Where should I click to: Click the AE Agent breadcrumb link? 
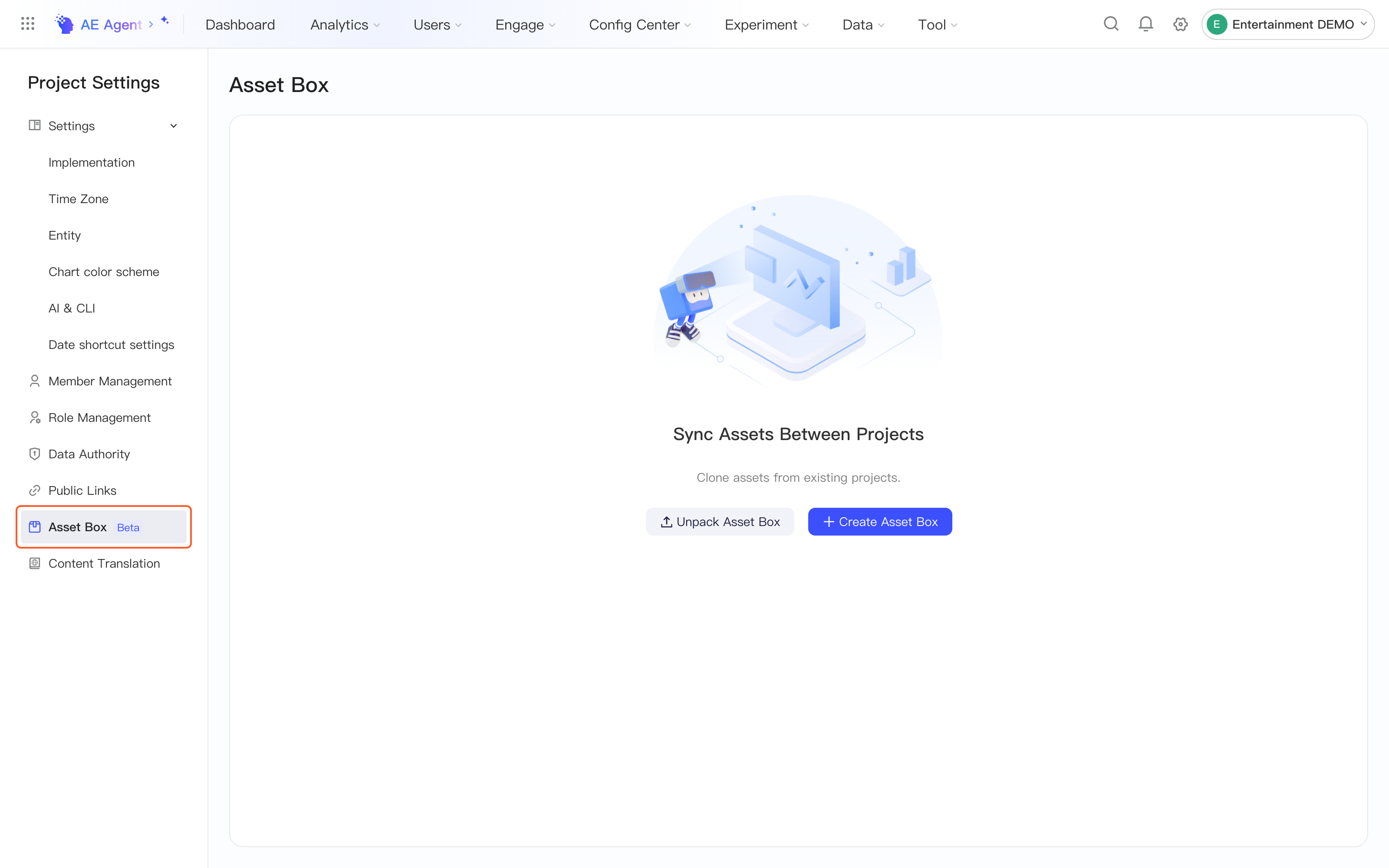pyautogui.click(x=111, y=25)
